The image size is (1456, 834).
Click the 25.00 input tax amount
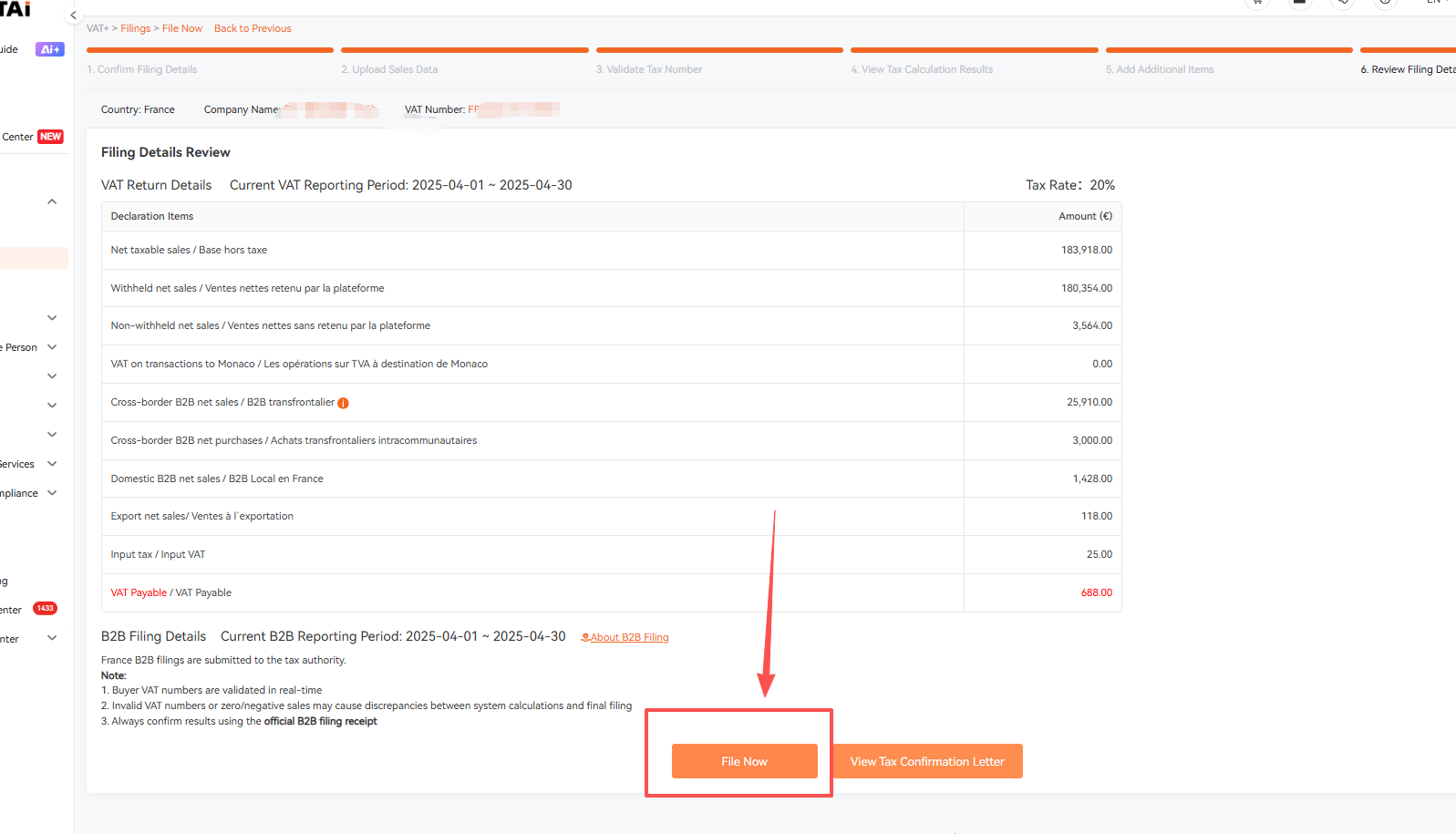[x=1100, y=554]
